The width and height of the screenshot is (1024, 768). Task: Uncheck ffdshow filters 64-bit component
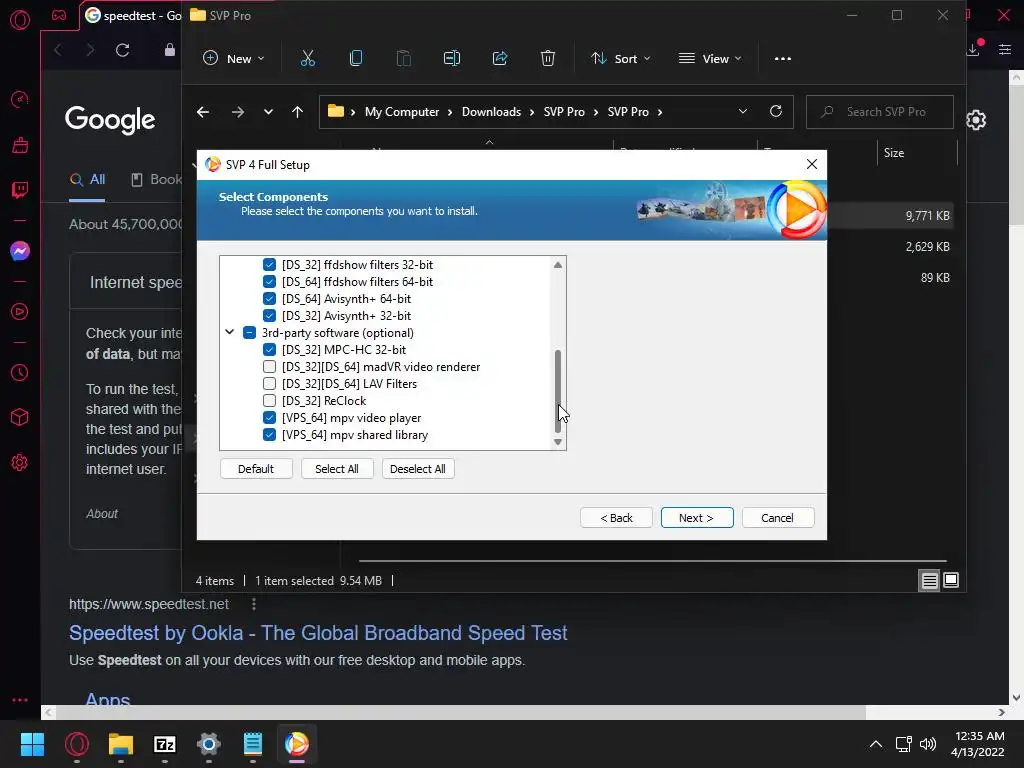point(269,281)
